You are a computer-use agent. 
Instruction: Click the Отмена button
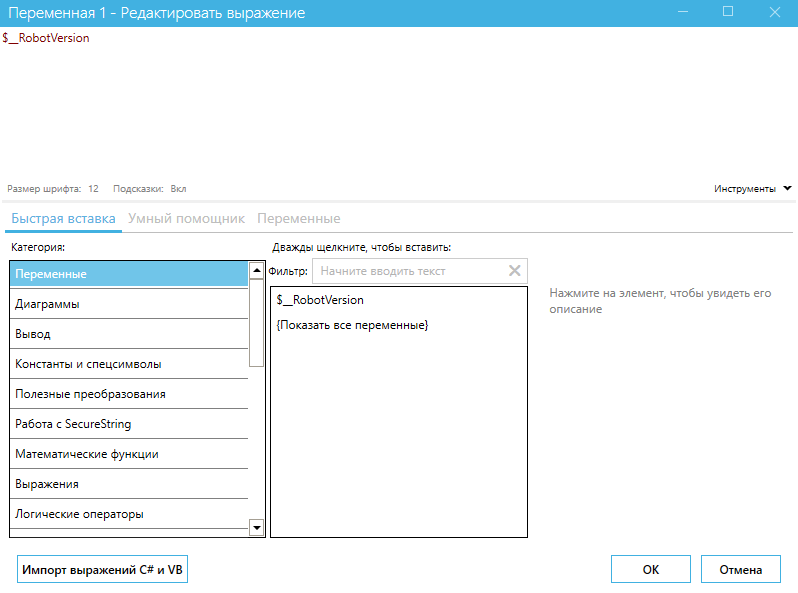pos(741,569)
